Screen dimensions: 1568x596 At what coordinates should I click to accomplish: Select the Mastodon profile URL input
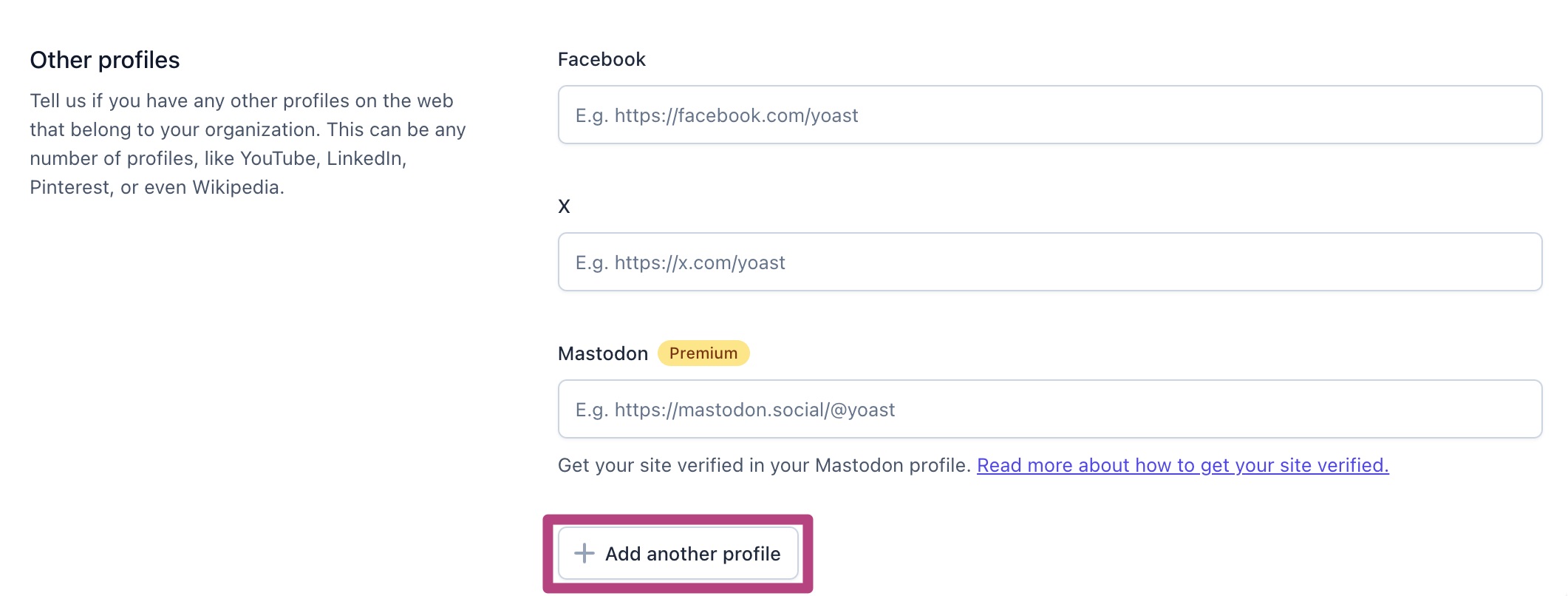(1050, 409)
